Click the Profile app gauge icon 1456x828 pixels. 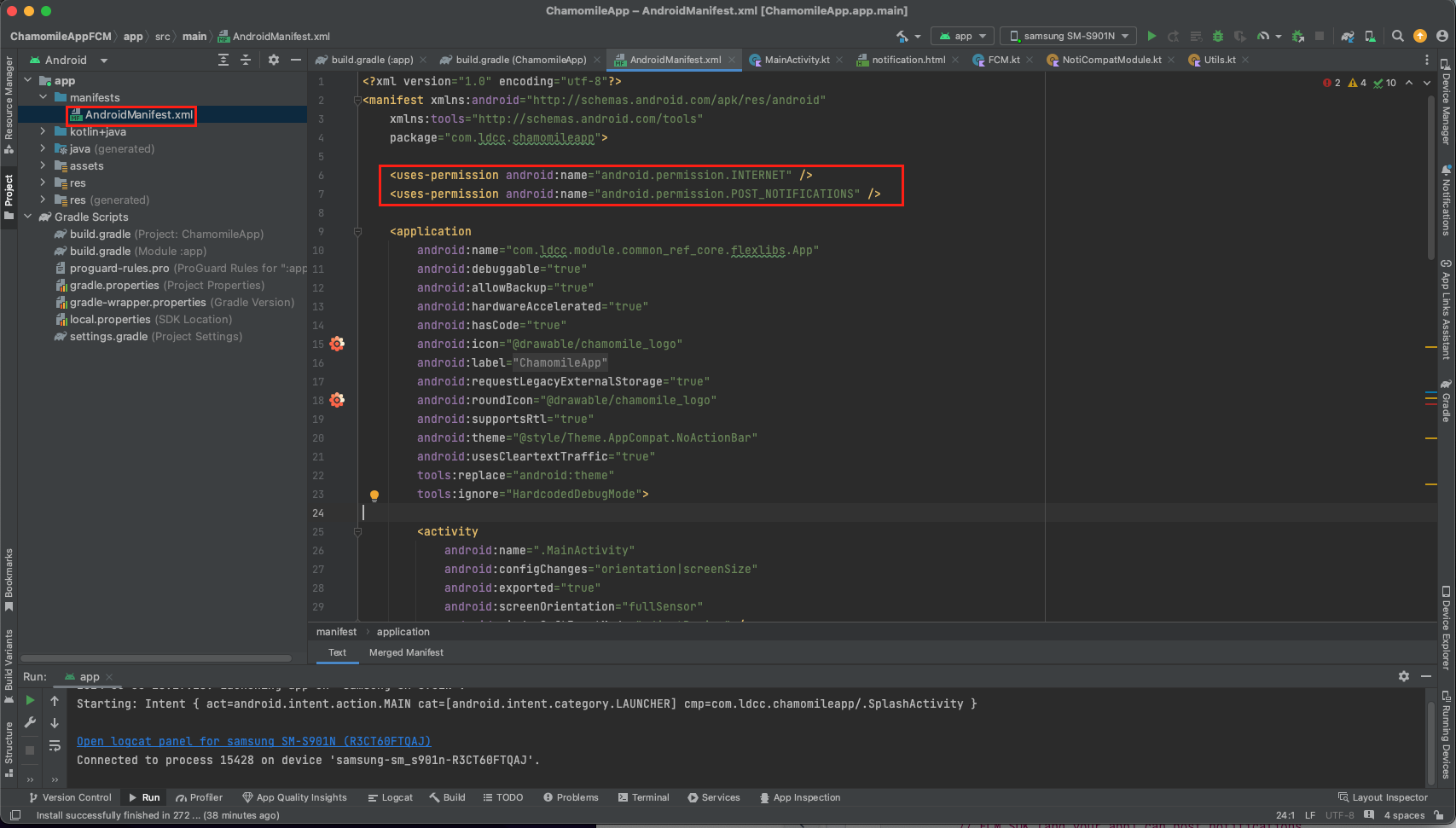[x=1263, y=36]
